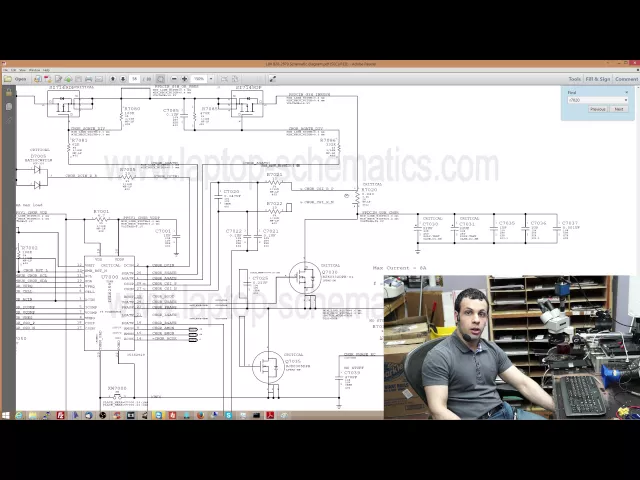This screenshot has height=480, width=640.
Task: Enter read mode with expand arrows icon
Action: point(272,79)
